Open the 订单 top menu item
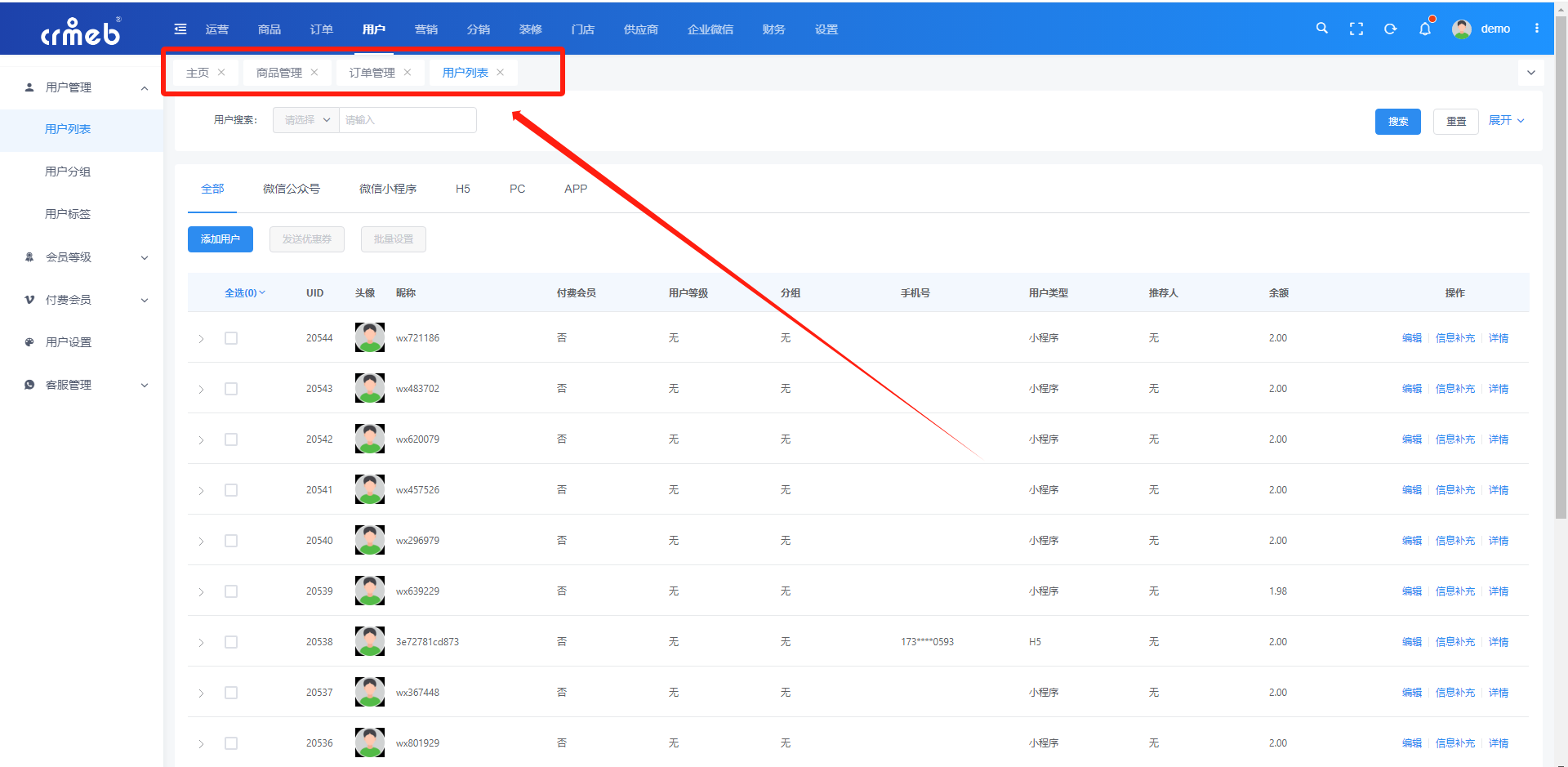Viewport: 1568px width, 767px height. click(322, 29)
